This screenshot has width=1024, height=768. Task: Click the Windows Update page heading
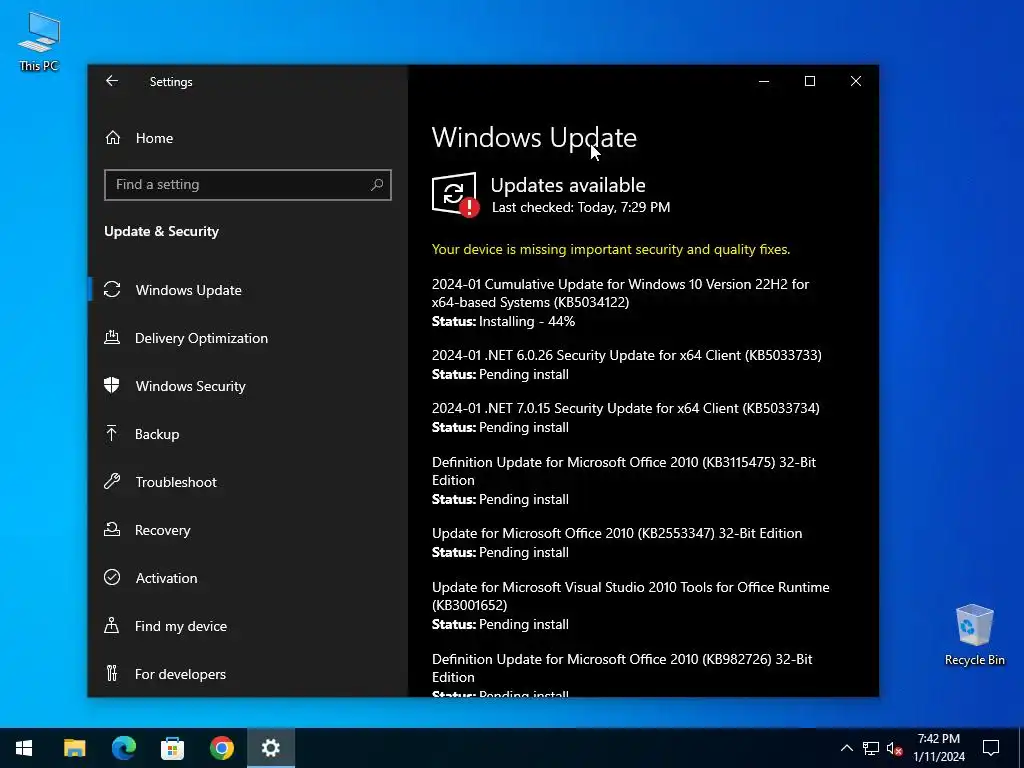[x=534, y=137]
